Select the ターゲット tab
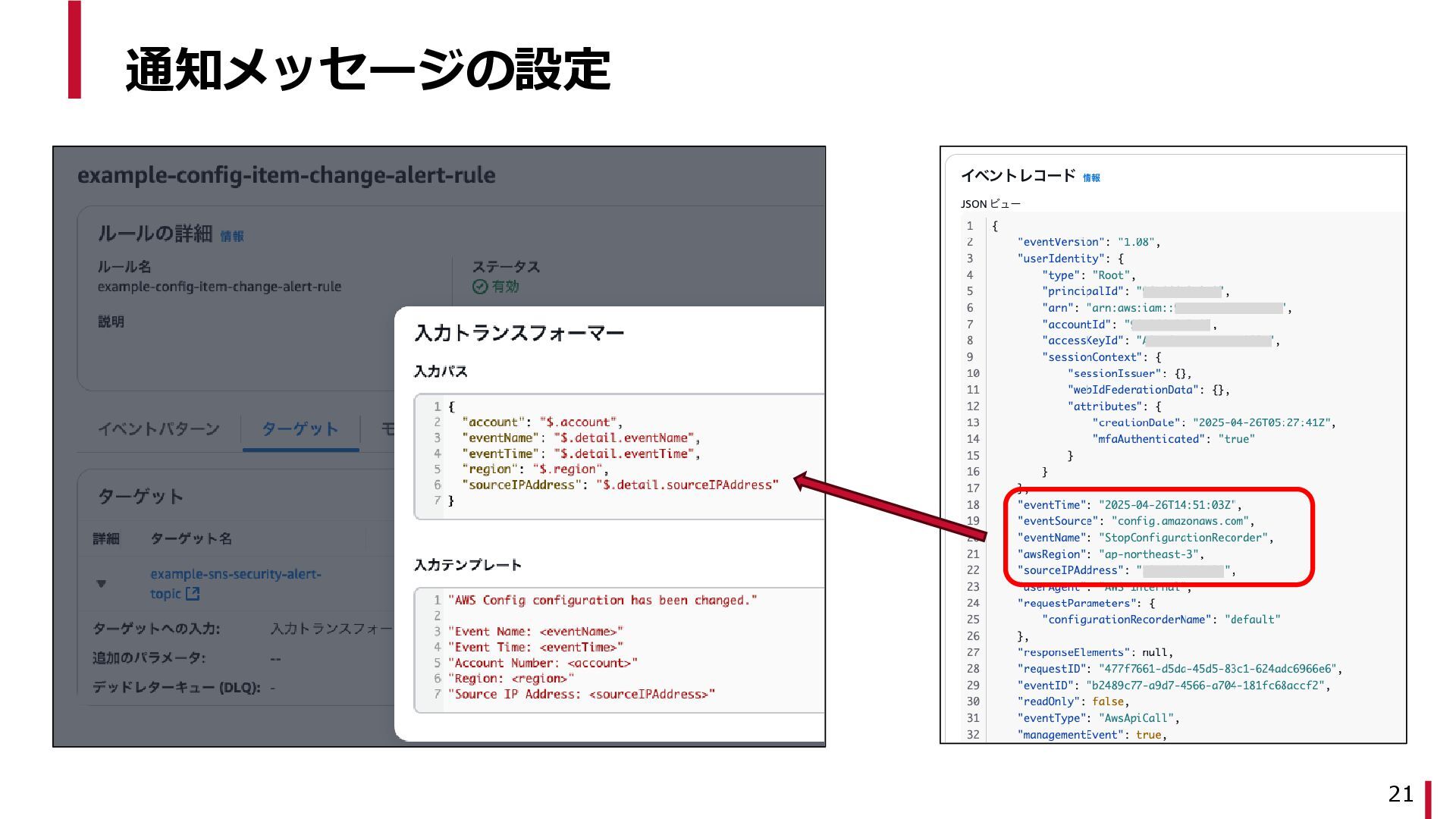The width and height of the screenshot is (1456, 819). [x=300, y=429]
